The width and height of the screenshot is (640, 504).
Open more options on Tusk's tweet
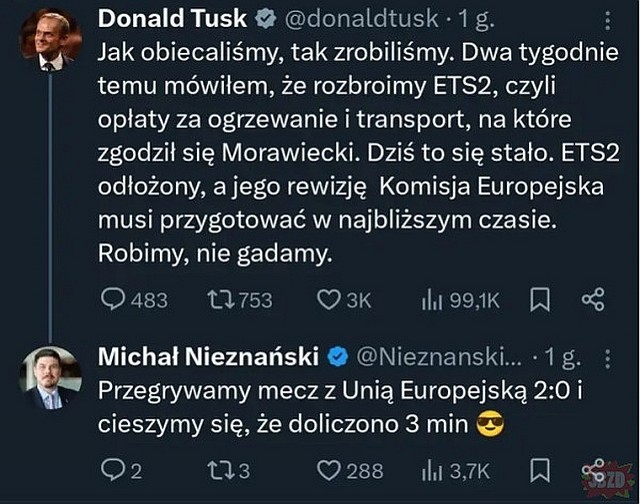[609, 22]
